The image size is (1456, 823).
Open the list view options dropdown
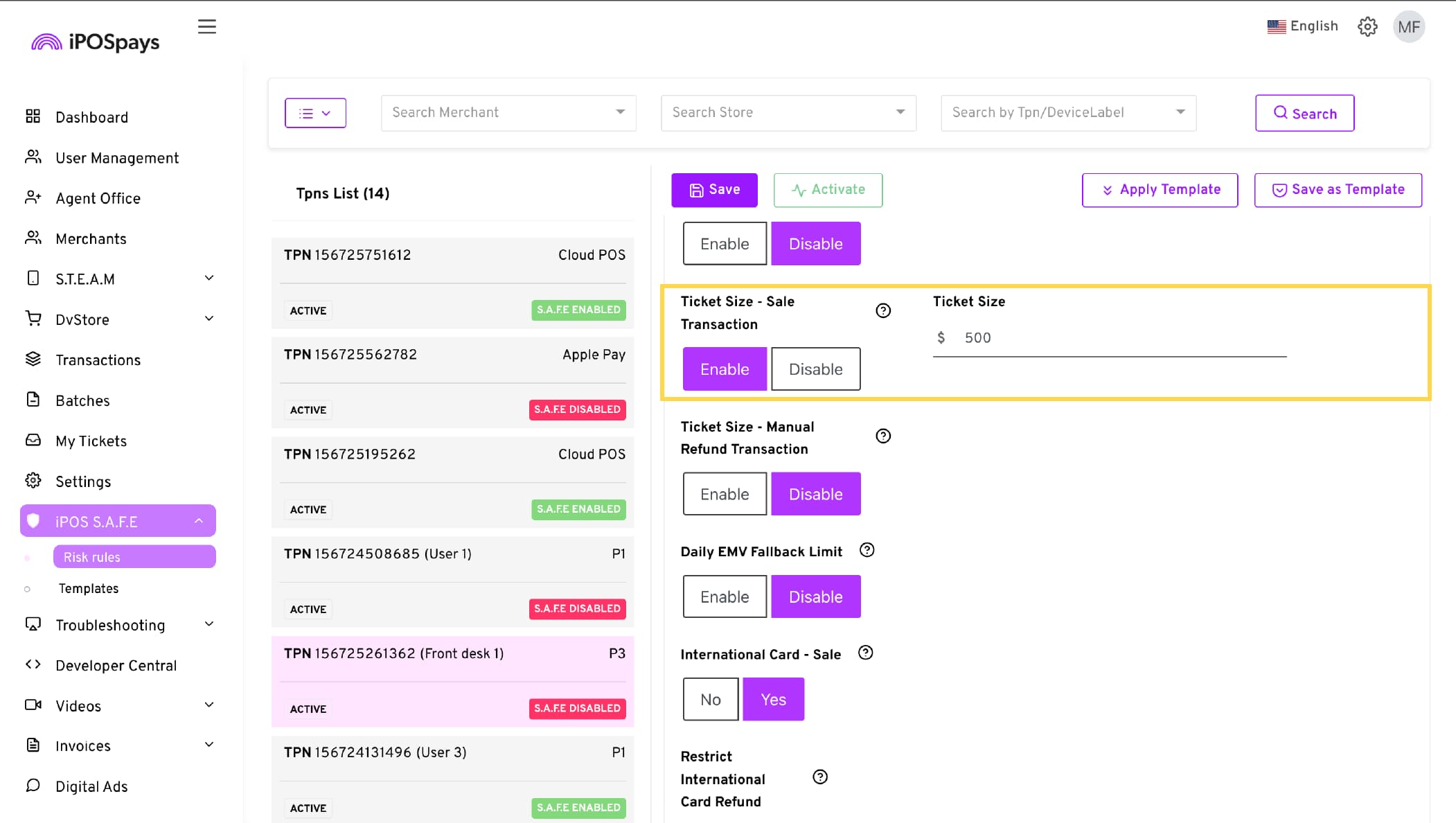(x=315, y=113)
